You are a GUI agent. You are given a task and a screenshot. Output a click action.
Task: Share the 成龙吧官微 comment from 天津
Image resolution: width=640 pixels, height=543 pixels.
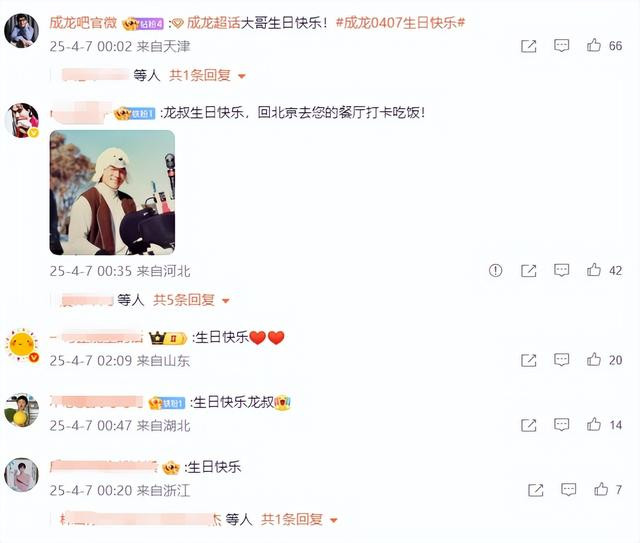point(529,46)
